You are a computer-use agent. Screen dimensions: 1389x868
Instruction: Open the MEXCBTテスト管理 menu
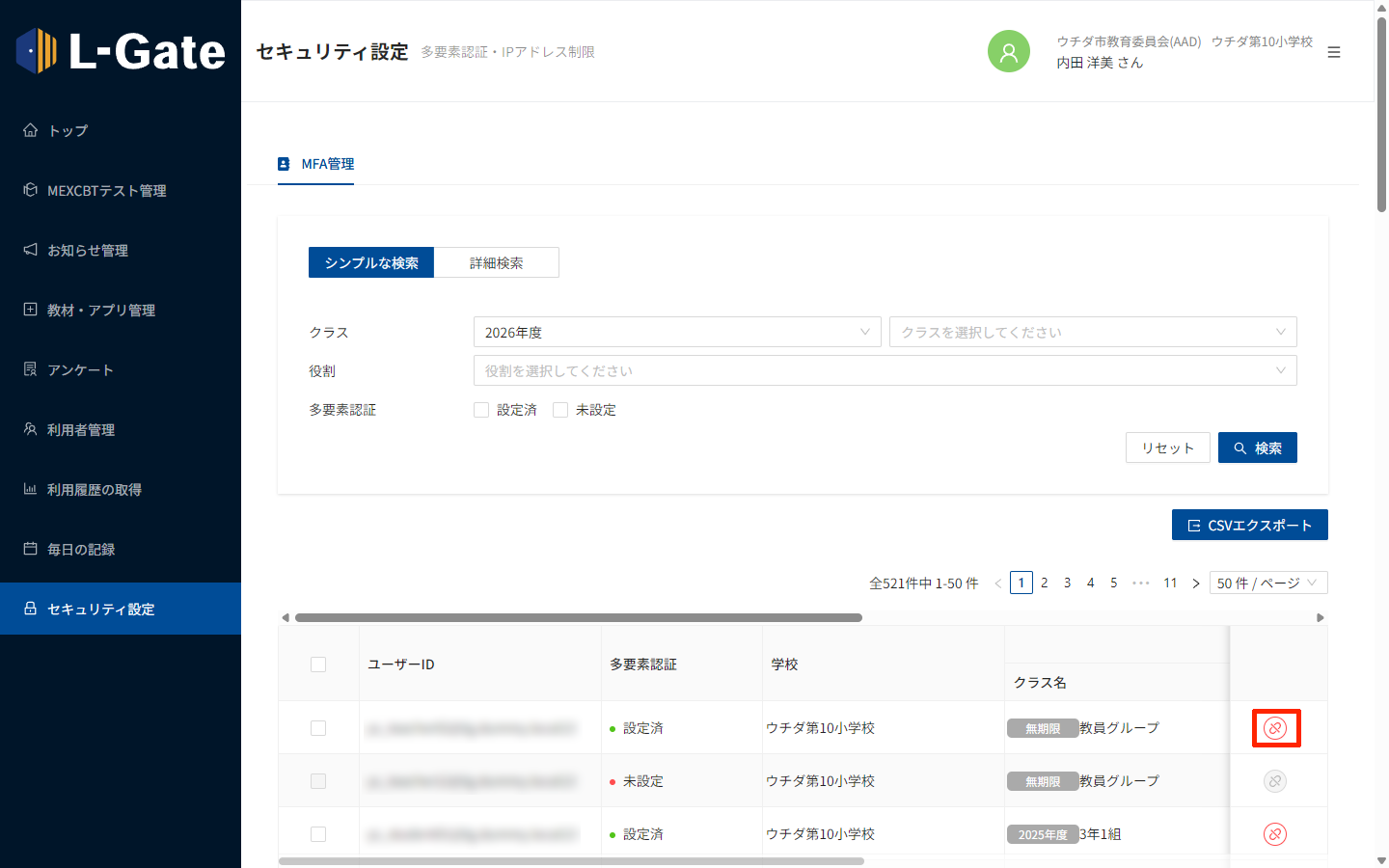coord(121,190)
